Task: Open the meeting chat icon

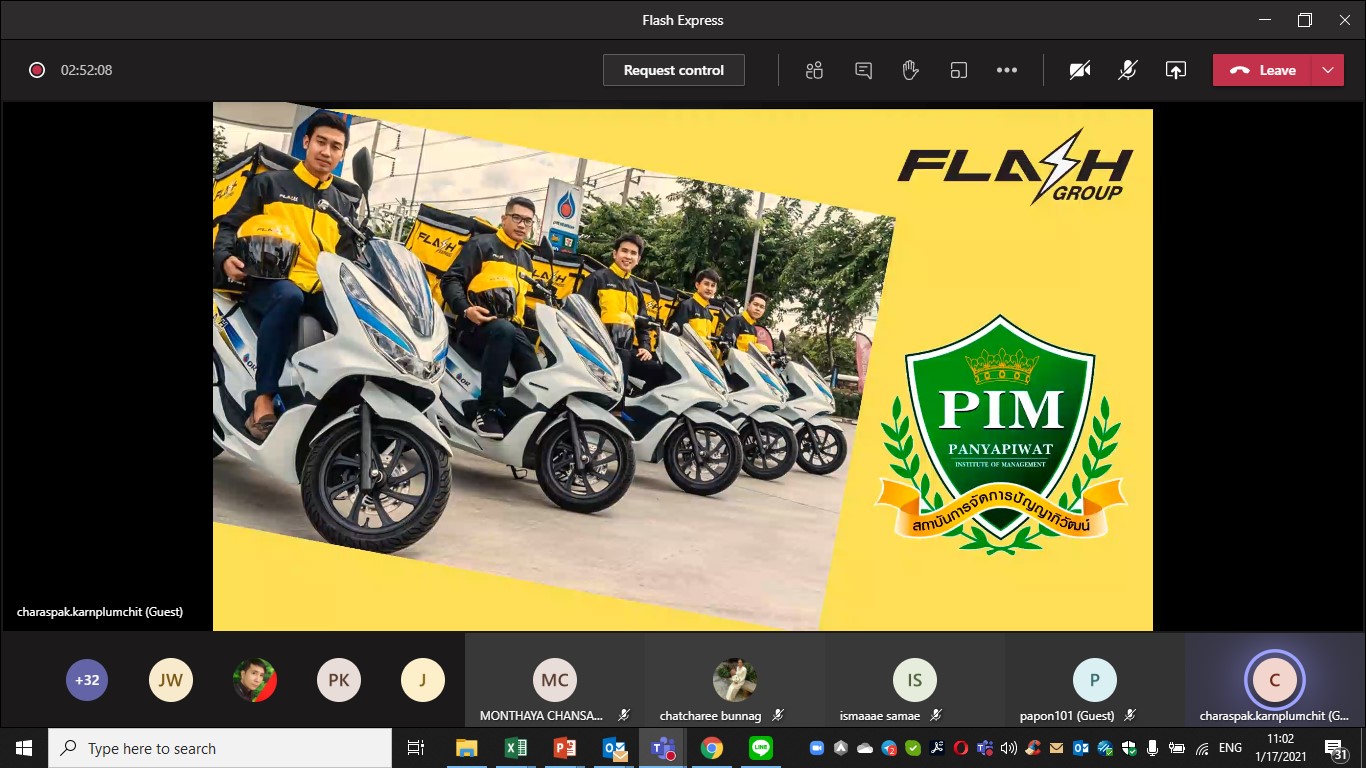Action: 863,70
